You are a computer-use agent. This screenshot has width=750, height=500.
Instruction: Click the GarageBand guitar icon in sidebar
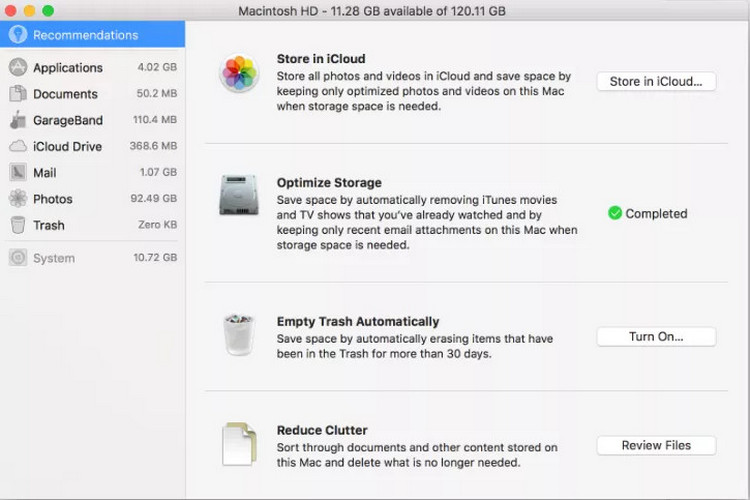coord(17,120)
